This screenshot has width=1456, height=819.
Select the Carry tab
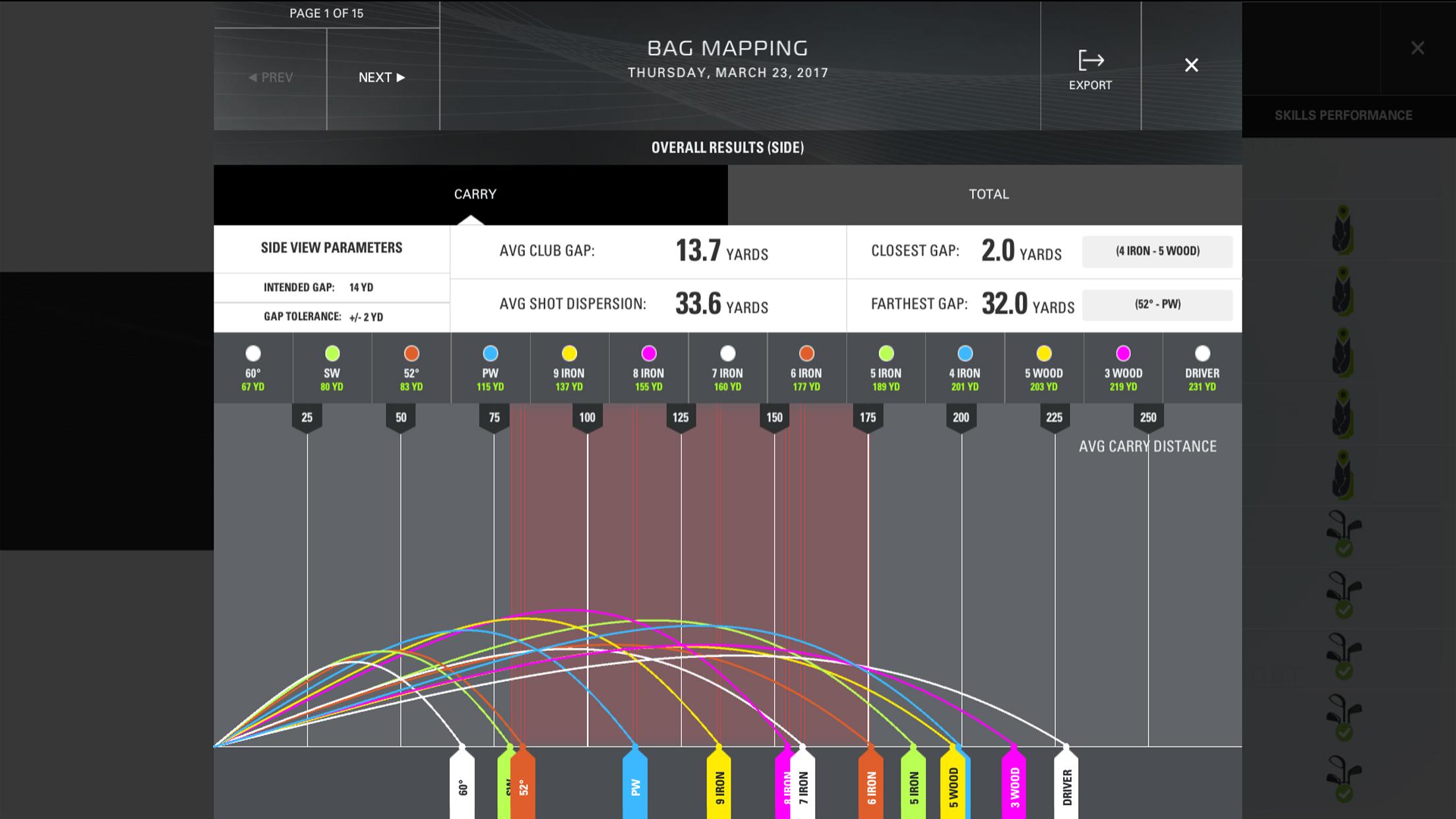(475, 194)
